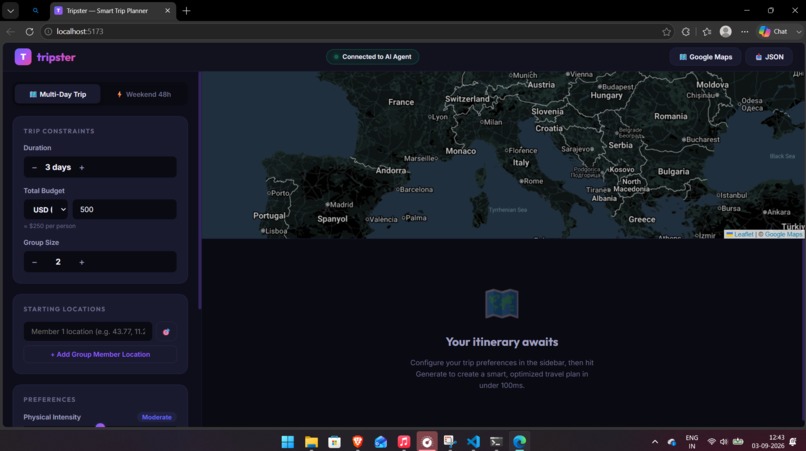This screenshot has height=451, width=806.
Task: Click the Connected to AI Agent status
Action: click(x=373, y=57)
